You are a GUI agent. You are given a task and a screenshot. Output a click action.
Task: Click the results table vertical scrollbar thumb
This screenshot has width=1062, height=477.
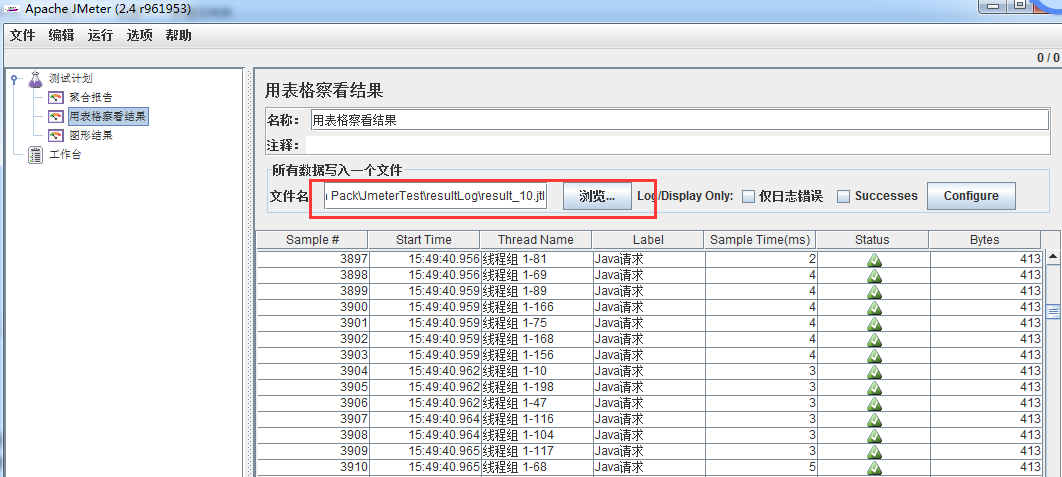(x=1053, y=311)
